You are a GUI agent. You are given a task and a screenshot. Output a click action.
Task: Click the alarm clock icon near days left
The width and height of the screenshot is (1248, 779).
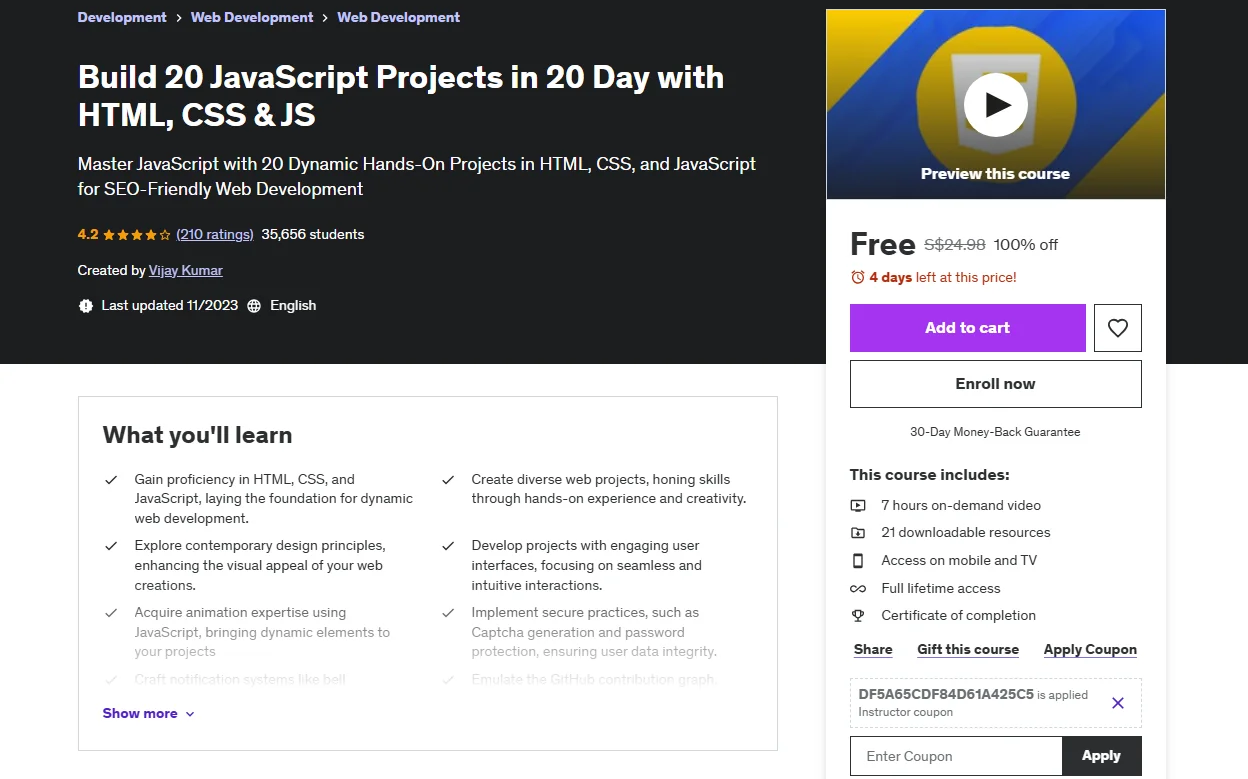(857, 277)
